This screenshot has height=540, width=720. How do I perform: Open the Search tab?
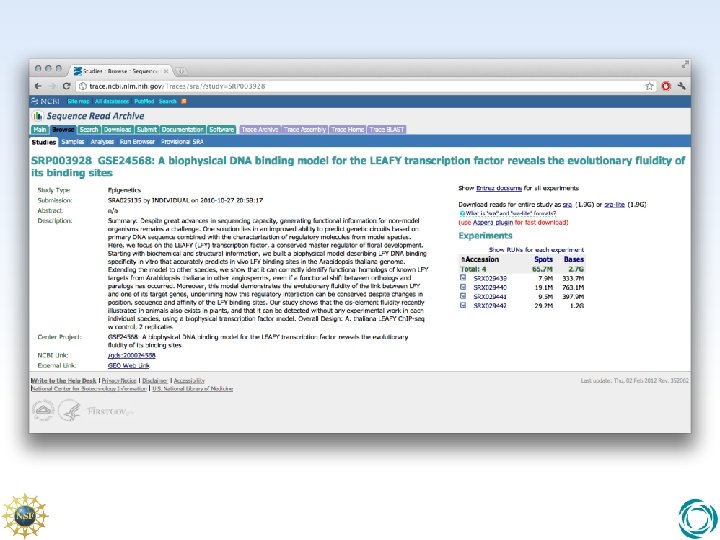pyautogui.click(x=89, y=130)
